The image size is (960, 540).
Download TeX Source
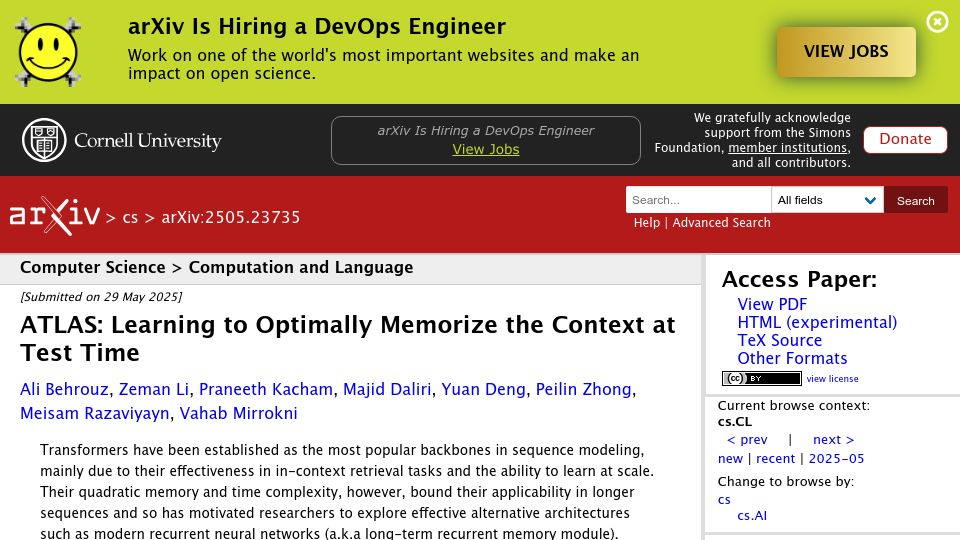tap(779, 340)
